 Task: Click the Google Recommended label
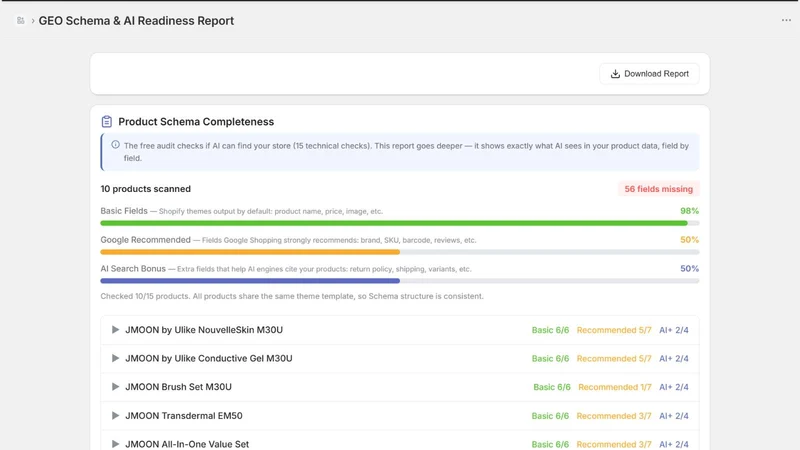pos(145,240)
